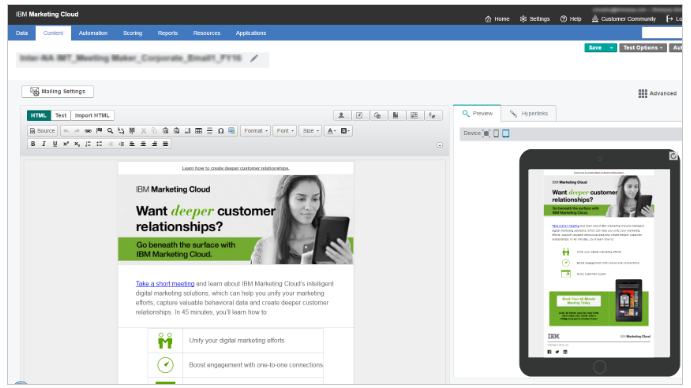Click the Advanced grid option
This screenshot has width=691, height=388.
(x=658, y=93)
